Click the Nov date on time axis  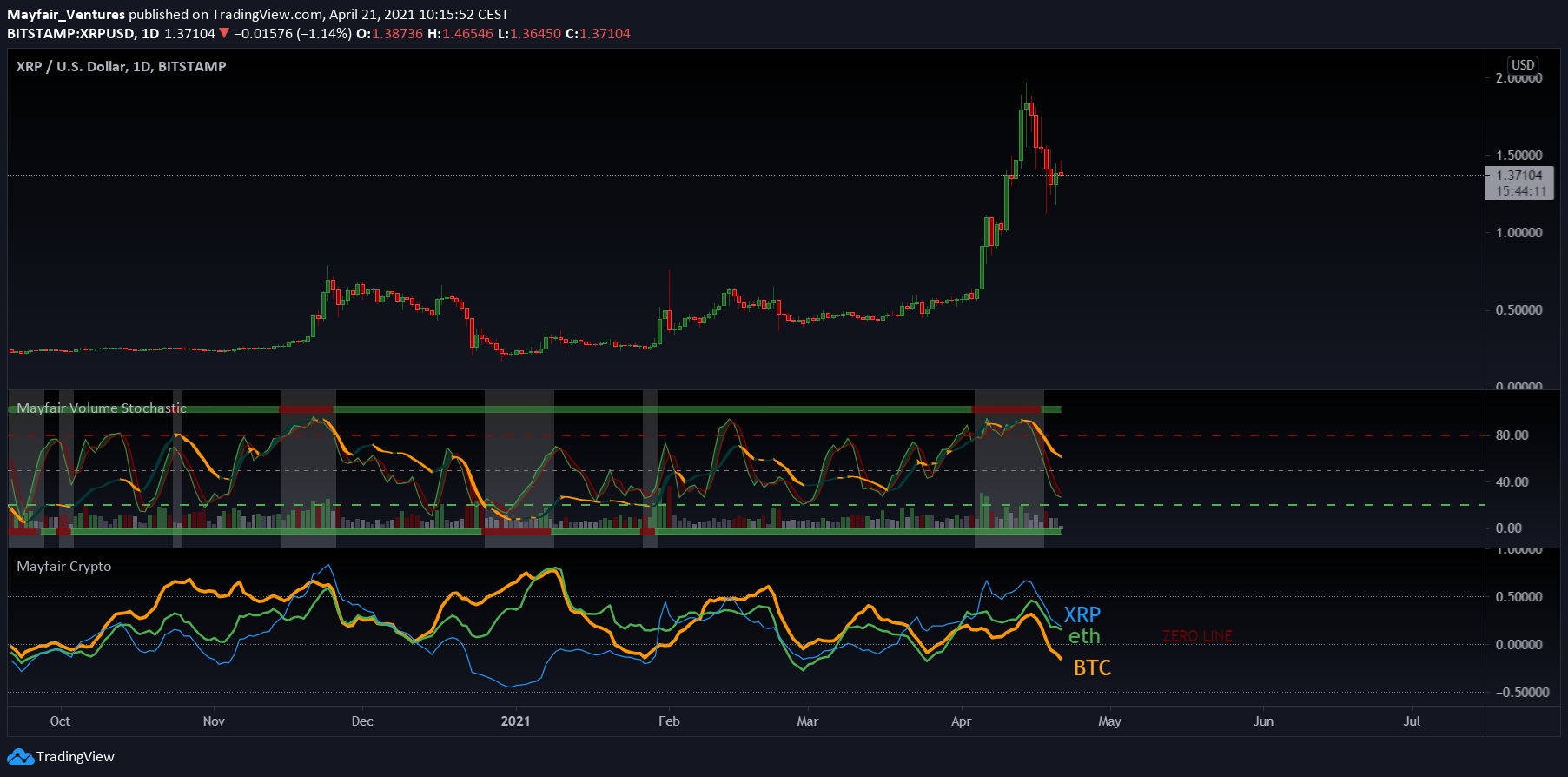tap(214, 721)
